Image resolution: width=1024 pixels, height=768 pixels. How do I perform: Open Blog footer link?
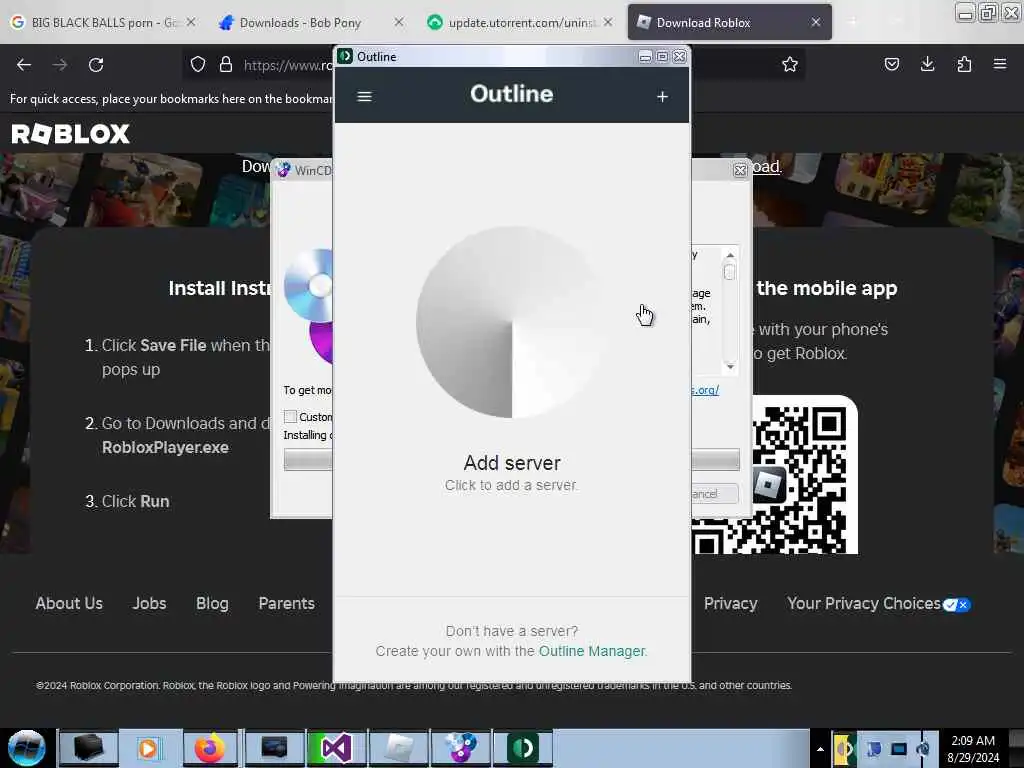pos(212,603)
